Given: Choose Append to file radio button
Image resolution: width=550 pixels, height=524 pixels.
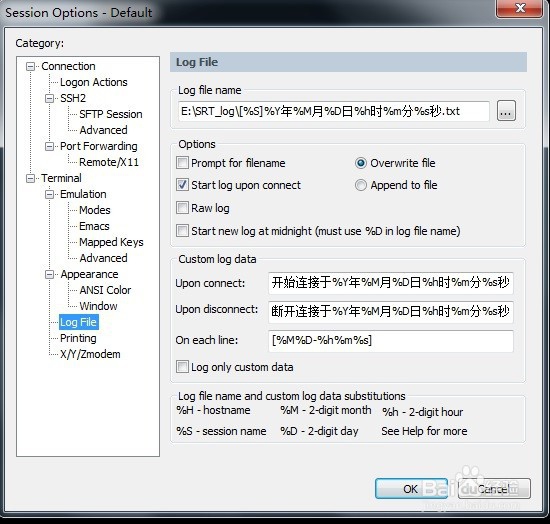Looking at the screenshot, I should coord(361,185).
